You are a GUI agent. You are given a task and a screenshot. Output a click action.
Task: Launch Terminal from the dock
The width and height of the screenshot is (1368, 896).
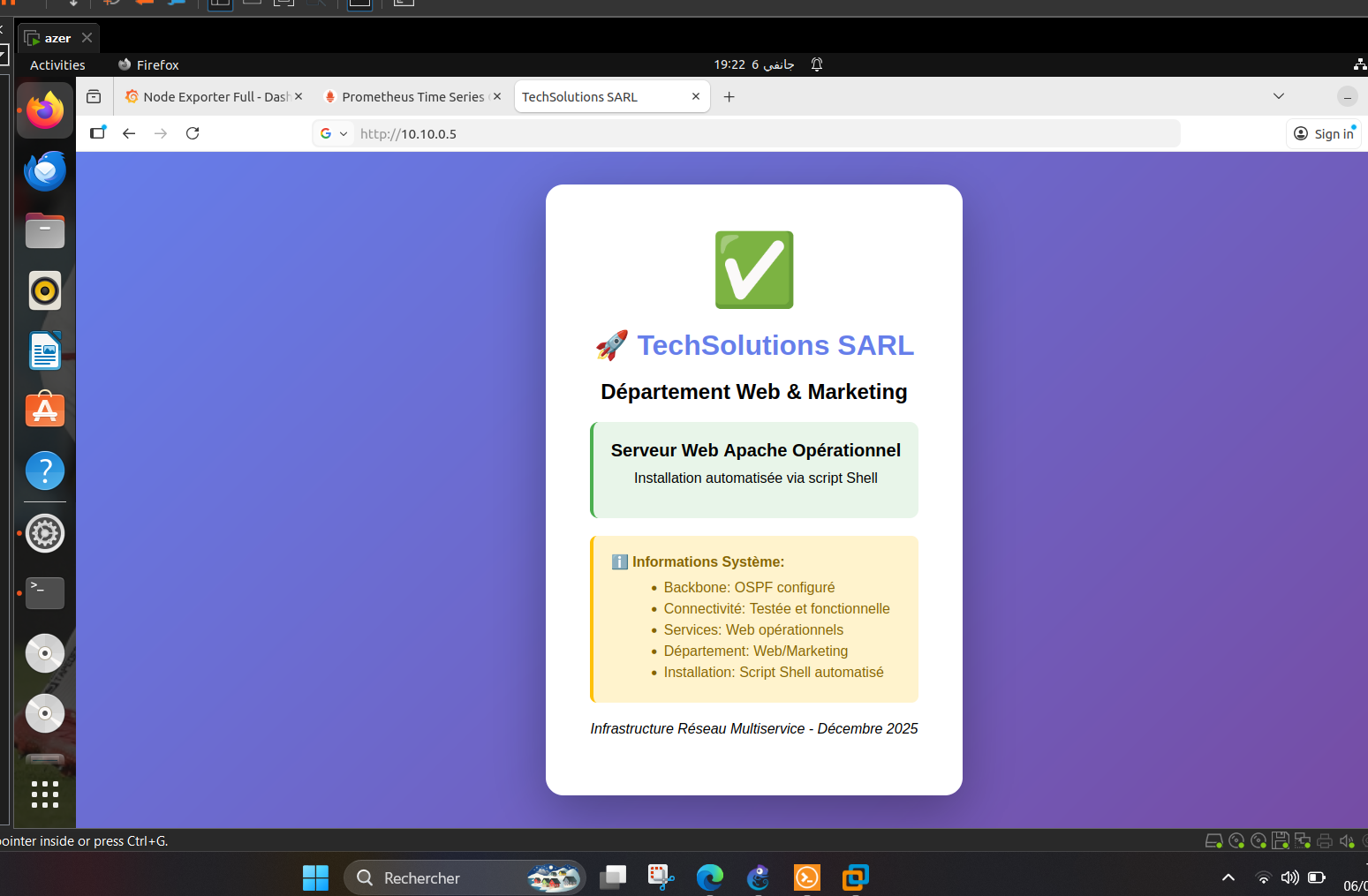tap(45, 593)
